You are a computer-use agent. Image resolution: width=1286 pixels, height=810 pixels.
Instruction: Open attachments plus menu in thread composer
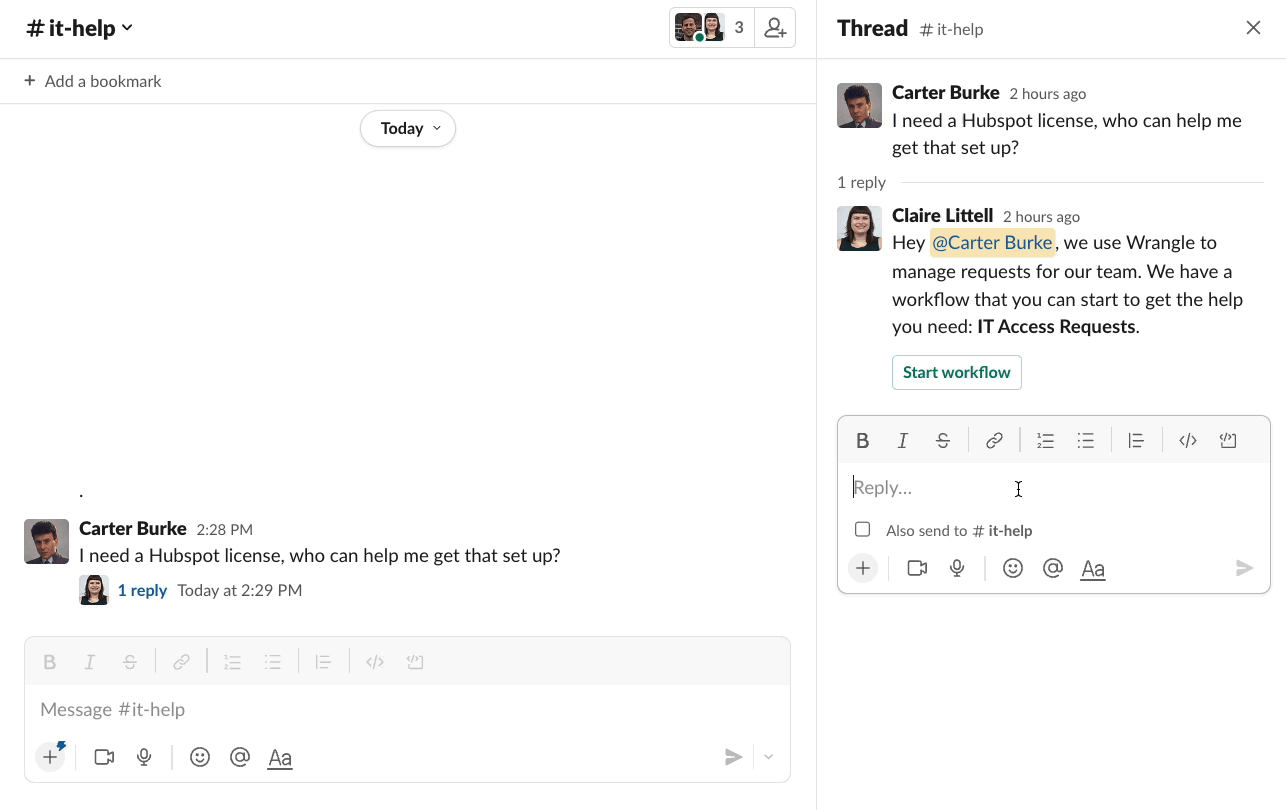pos(863,569)
